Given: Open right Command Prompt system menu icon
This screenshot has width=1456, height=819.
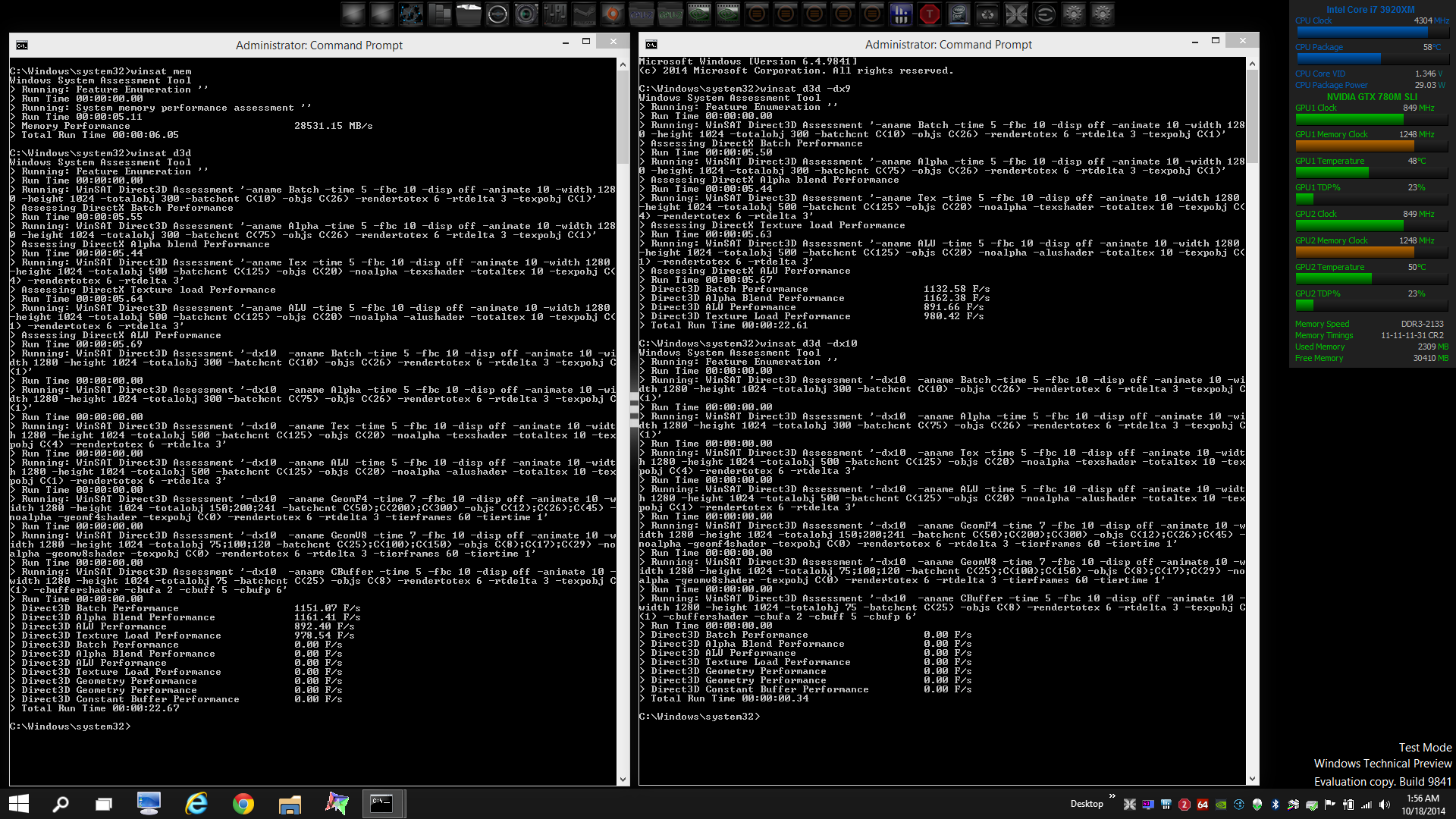Looking at the screenshot, I should point(651,45).
